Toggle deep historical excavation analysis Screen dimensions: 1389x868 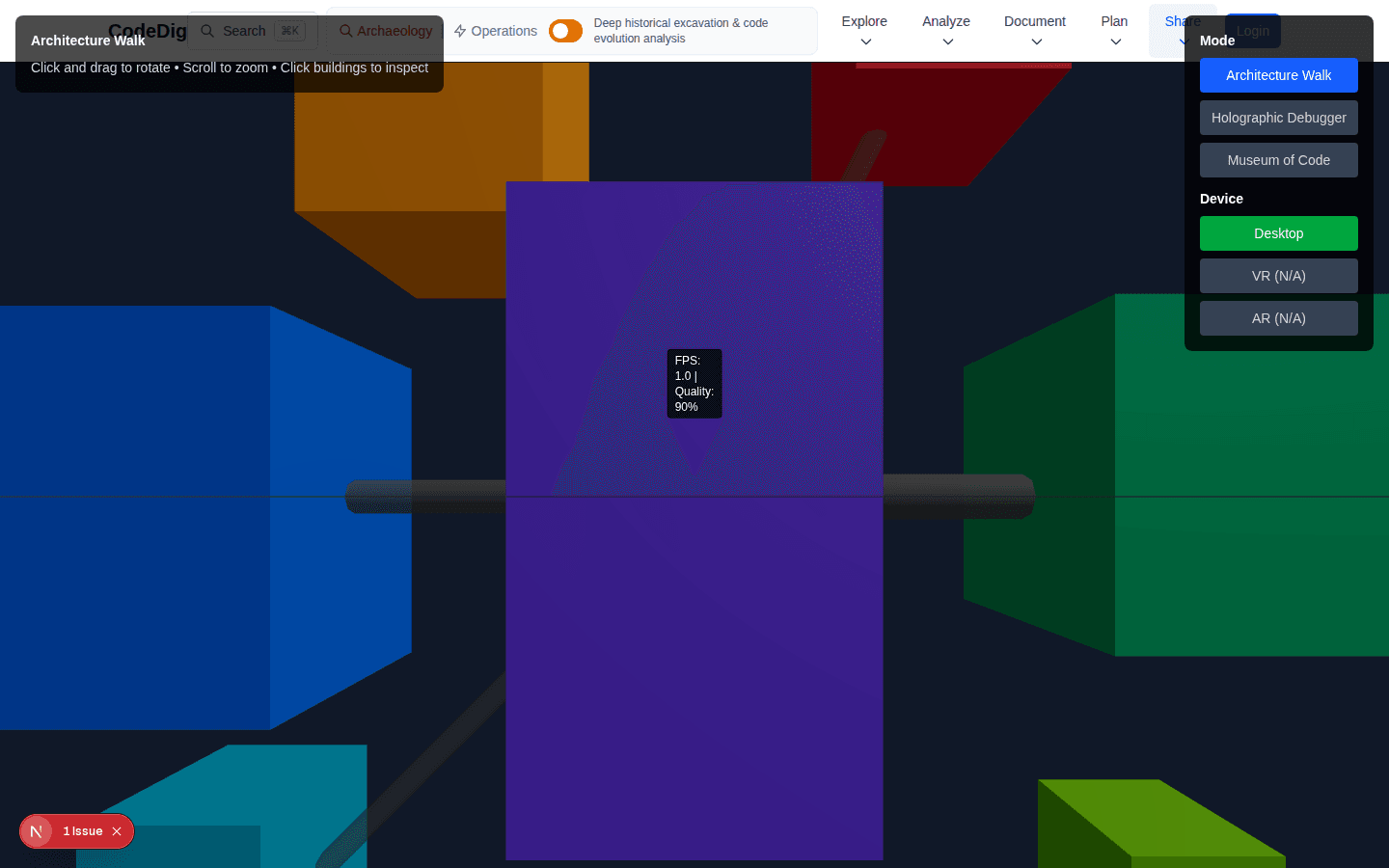[565, 30]
